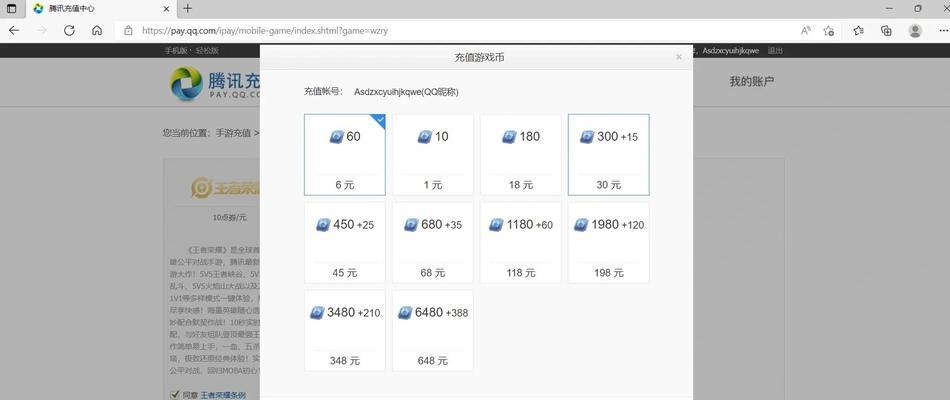
Task: Click the 充值游戏币 dialog title
Action: tap(479, 58)
